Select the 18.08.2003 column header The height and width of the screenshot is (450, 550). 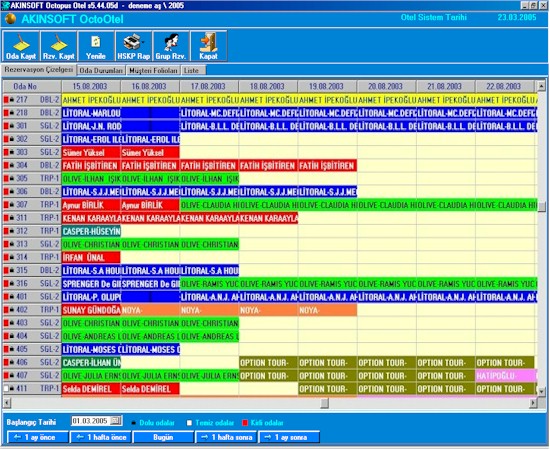click(268, 86)
